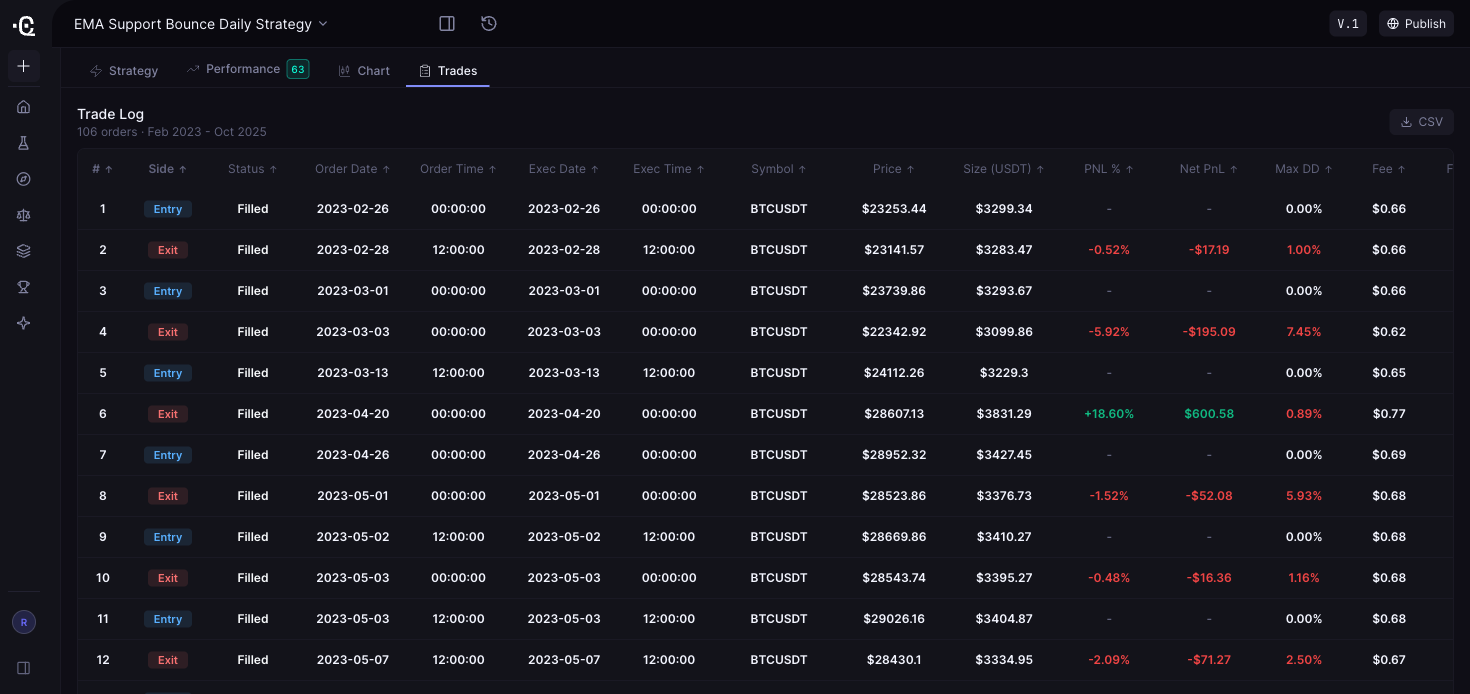Image resolution: width=1470 pixels, height=694 pixels.
Task: Click the -5.92% PNL value
Action: (1109, 332)
